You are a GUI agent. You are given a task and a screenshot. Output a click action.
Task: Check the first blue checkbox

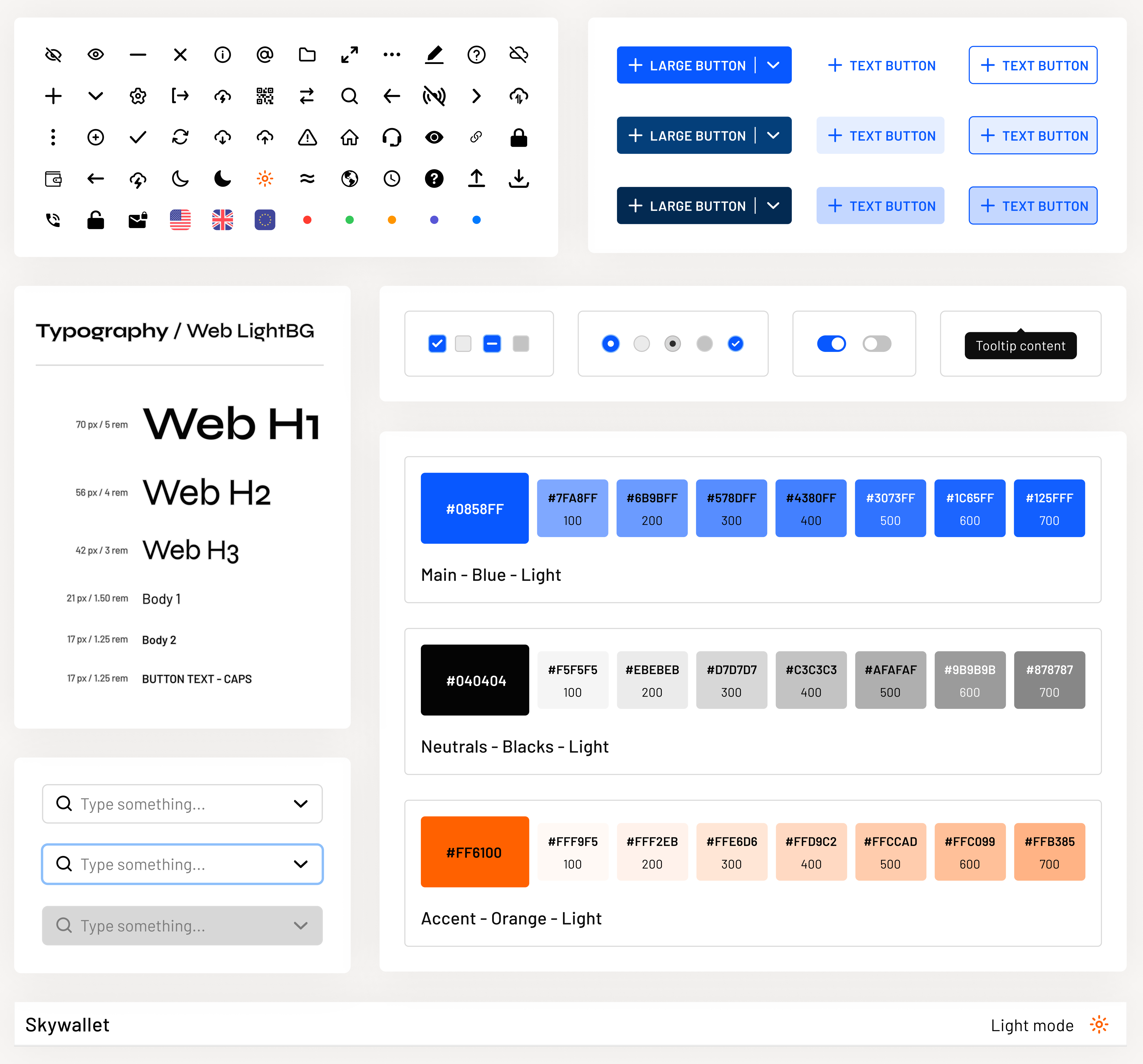tap(437, 343)
